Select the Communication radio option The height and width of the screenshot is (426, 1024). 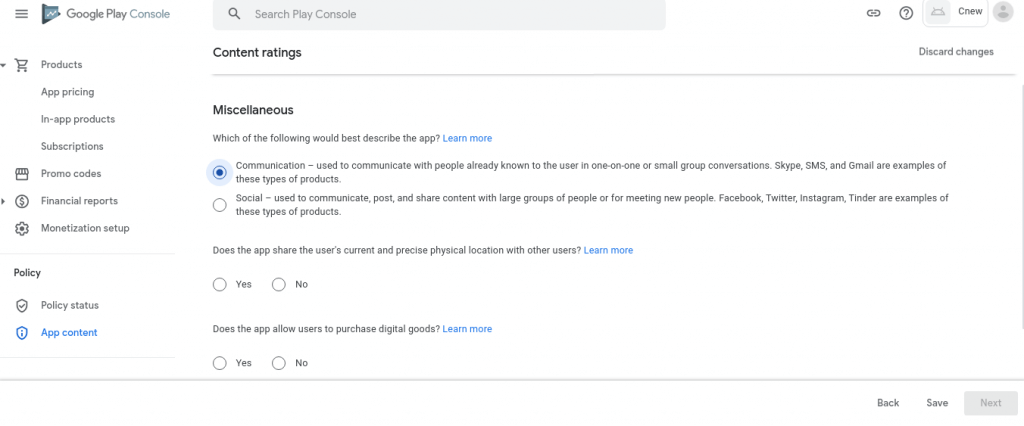(x=220, y=172)
